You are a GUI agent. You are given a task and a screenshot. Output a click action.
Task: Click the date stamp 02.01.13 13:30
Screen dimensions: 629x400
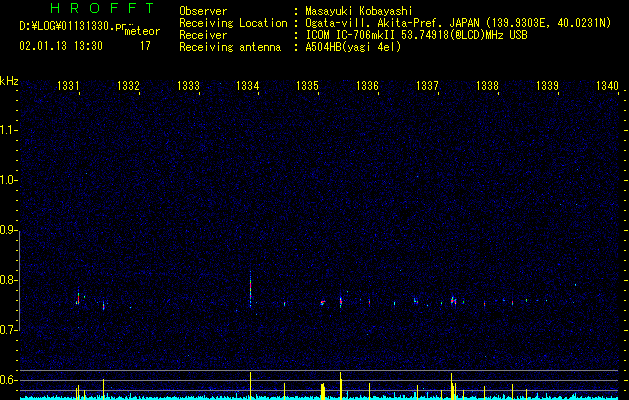61,46
